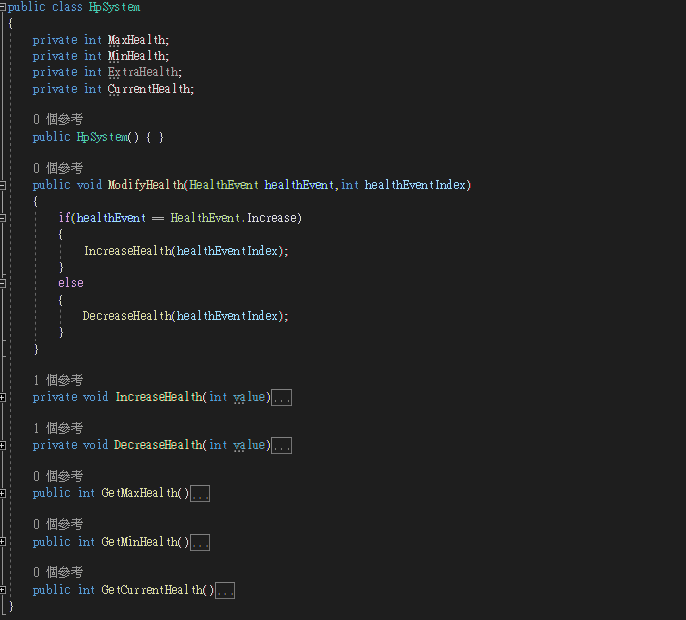Expand the GetMaxHealth method outline

tap(3, 493)
